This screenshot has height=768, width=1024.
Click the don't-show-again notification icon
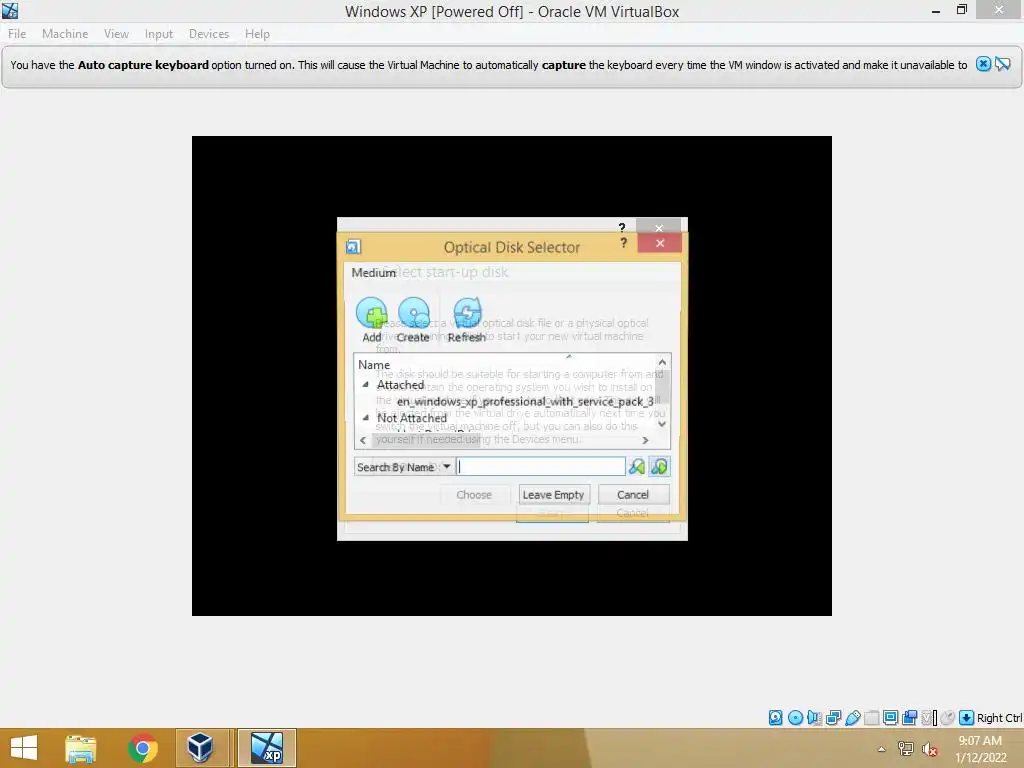(1002, 64)
